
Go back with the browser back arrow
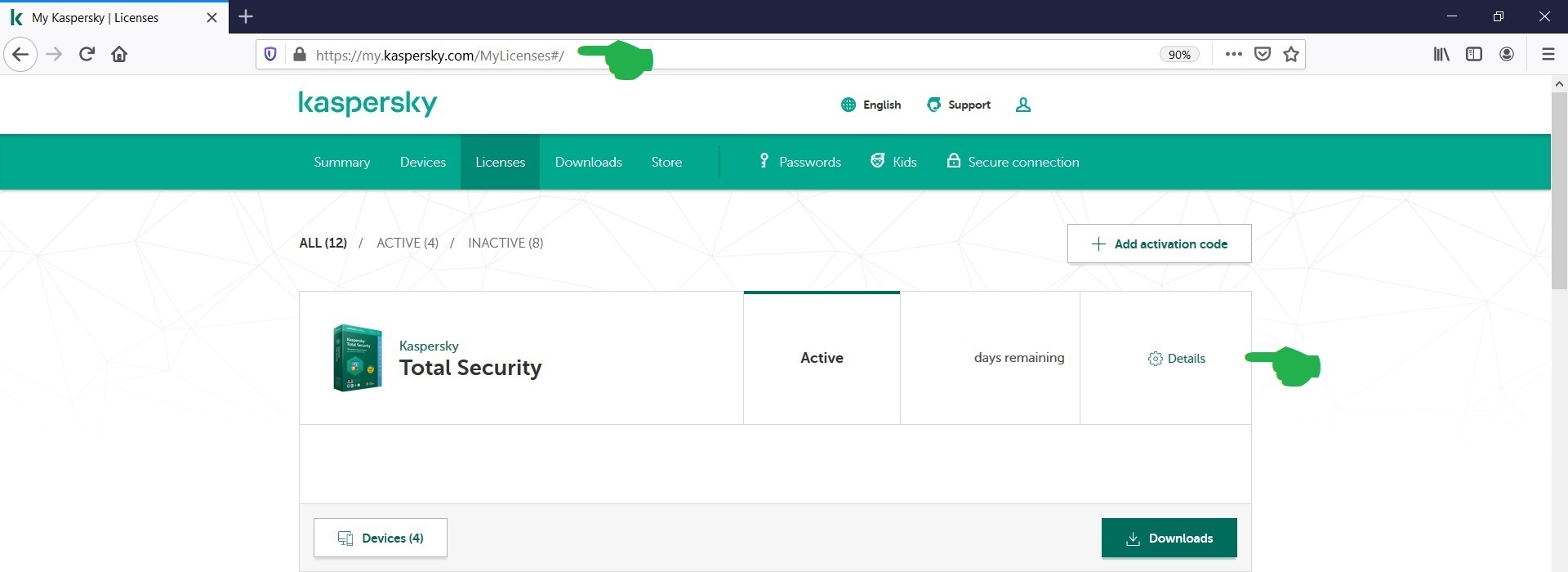click(x=20, y=55)
